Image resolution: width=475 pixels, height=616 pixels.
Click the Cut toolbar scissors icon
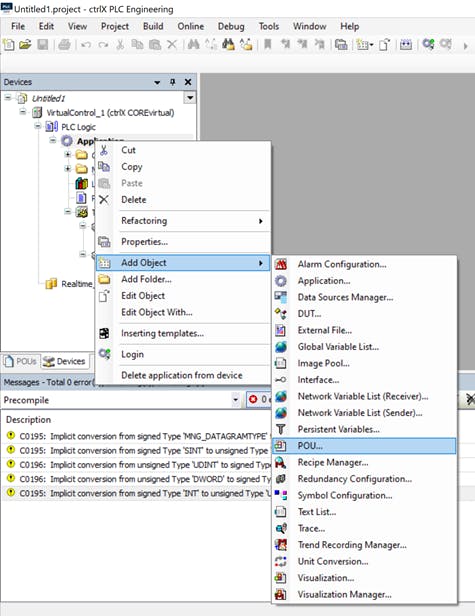point(120,44)
